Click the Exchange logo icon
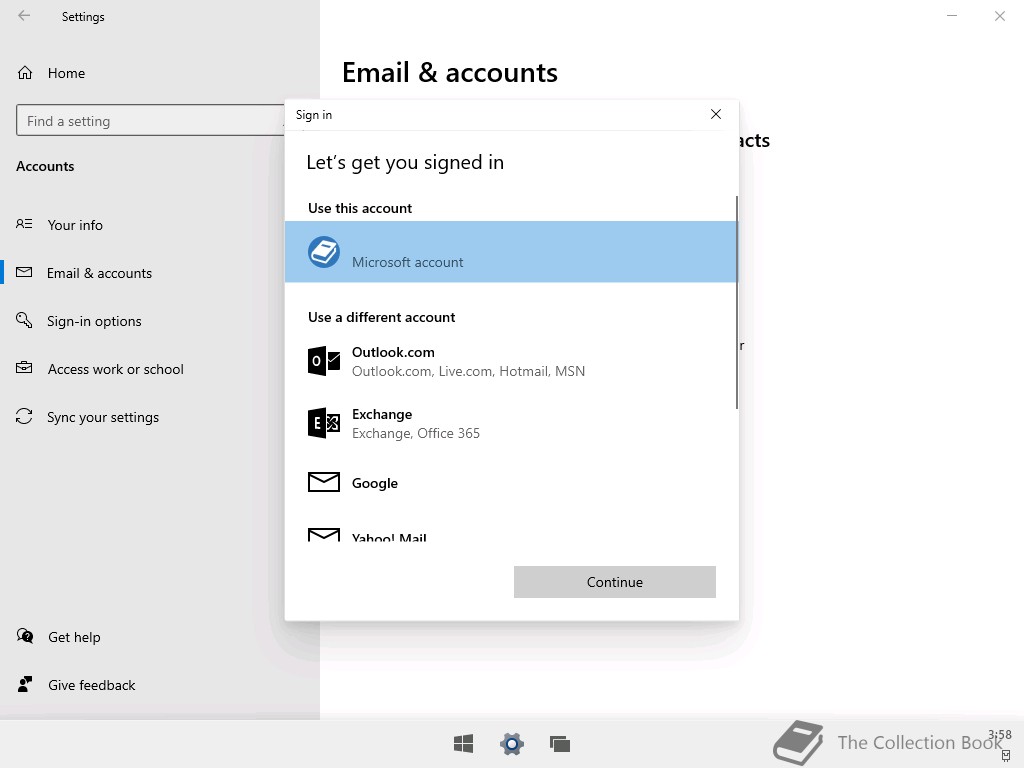1024x768 pixels. click(324, 423)
